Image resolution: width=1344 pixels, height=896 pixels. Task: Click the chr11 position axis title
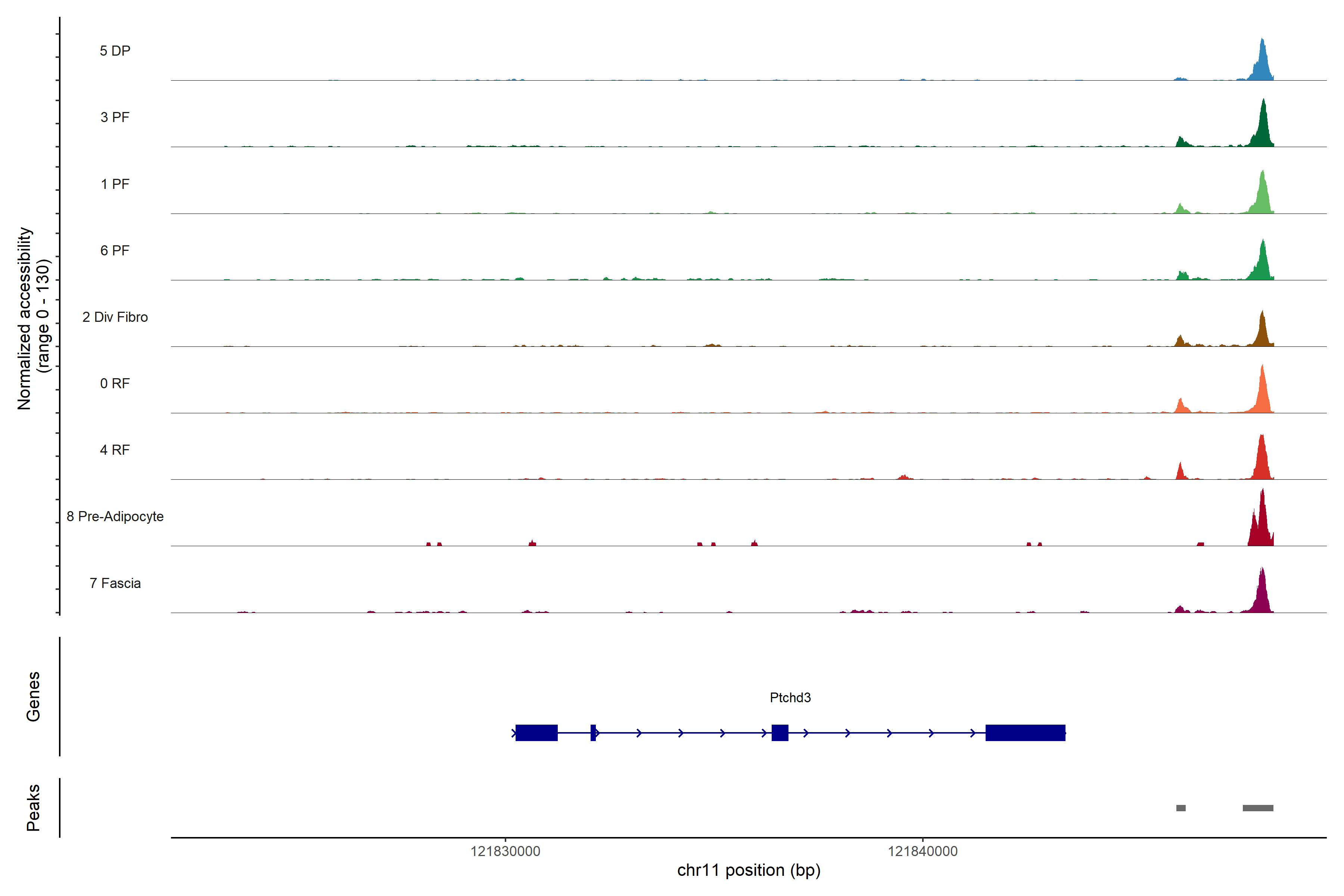pos(749,870)
